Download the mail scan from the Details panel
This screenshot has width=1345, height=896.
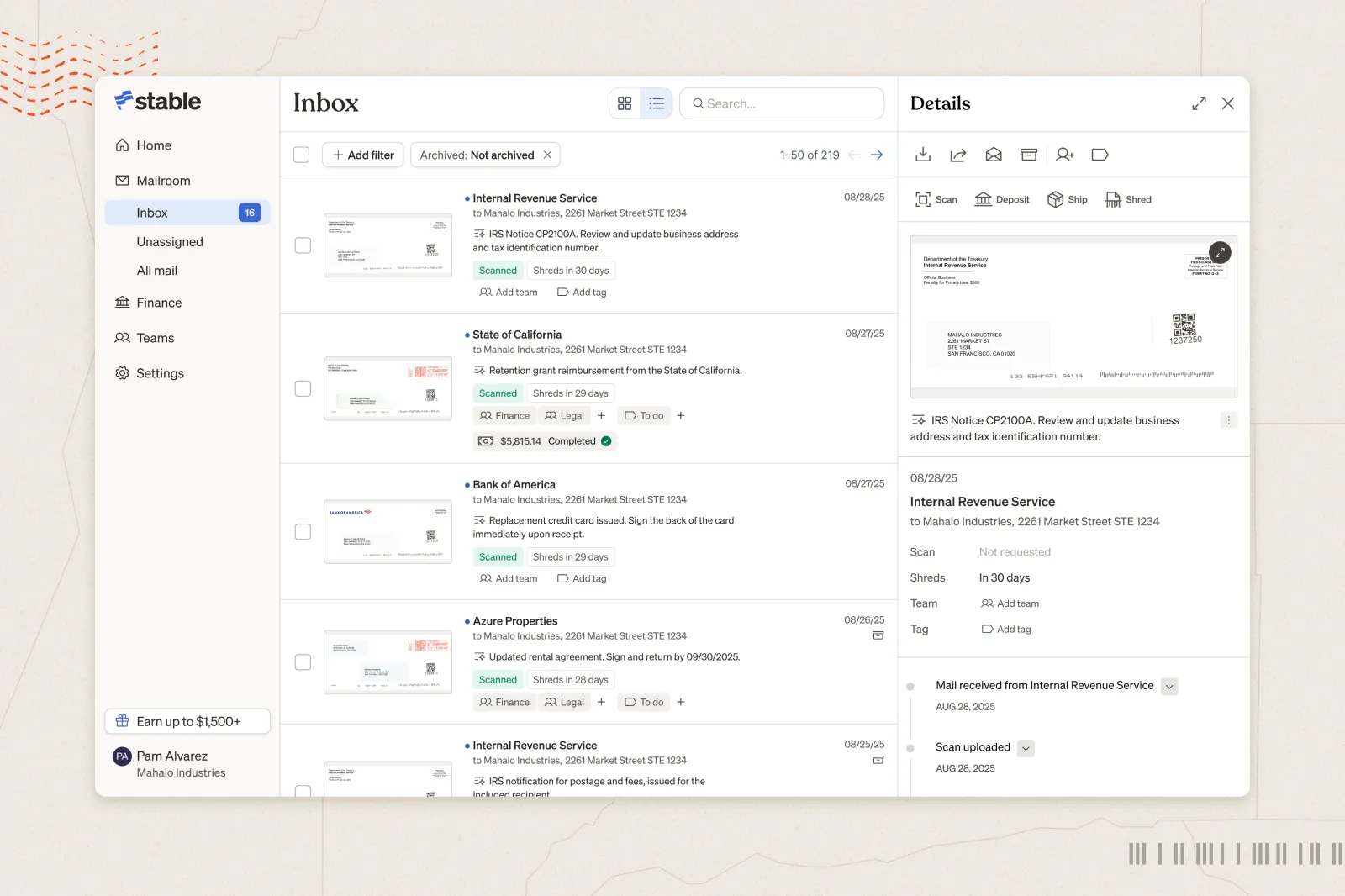click(923, 155)
